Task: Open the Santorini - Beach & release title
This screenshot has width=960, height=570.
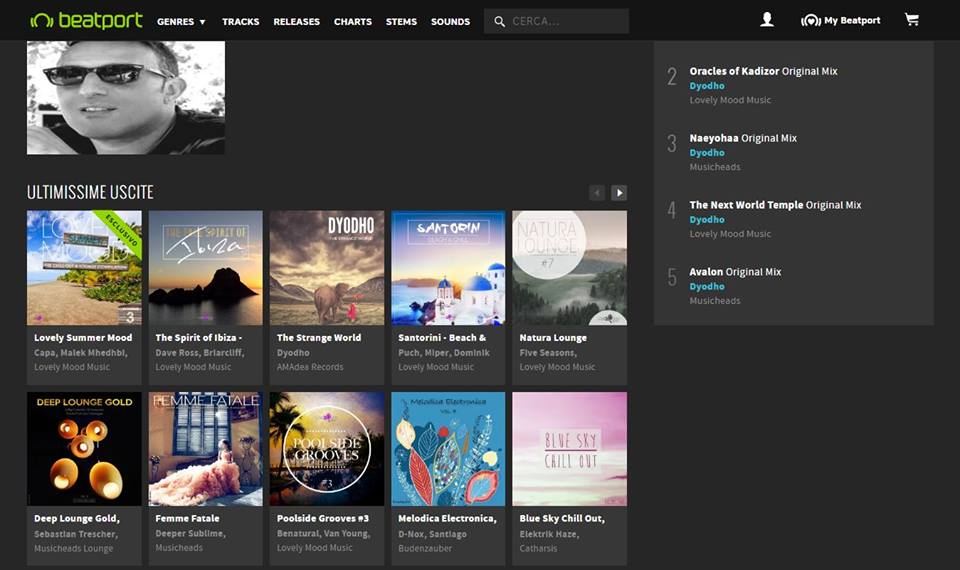Action: [442, 337]
